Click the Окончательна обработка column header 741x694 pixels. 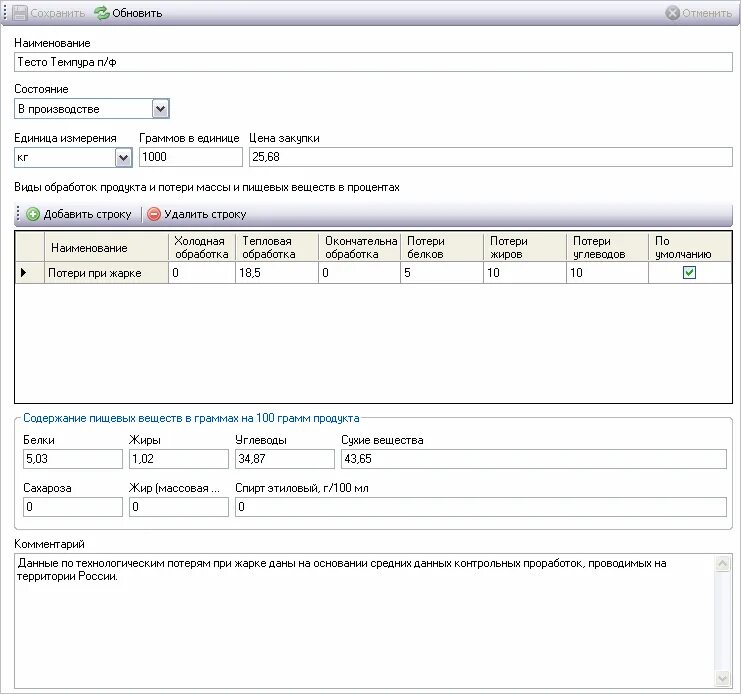point(359,248)
